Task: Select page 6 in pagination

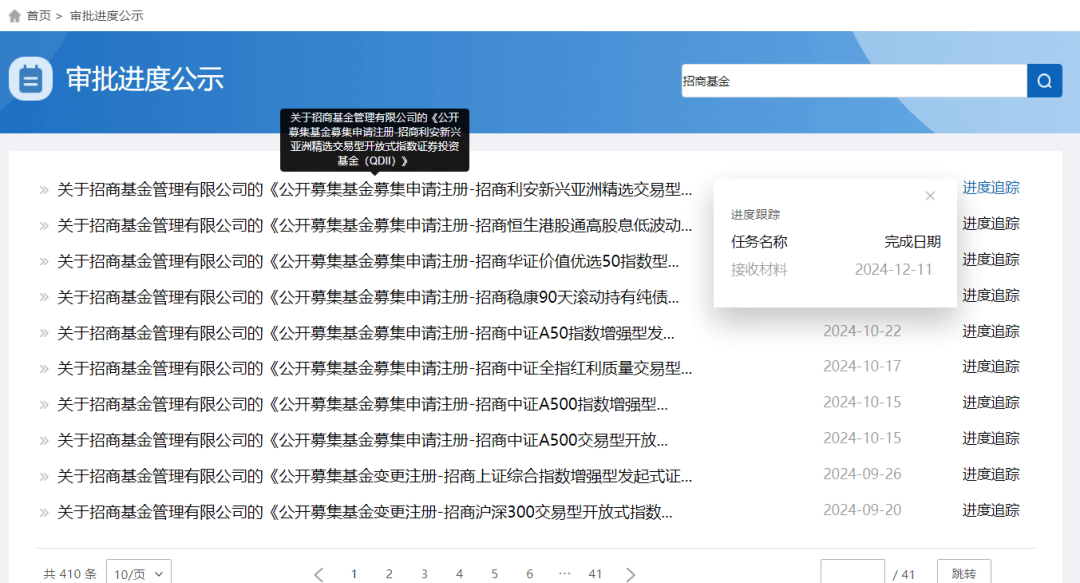Action: pyautogui.click(x=530, y=573)
